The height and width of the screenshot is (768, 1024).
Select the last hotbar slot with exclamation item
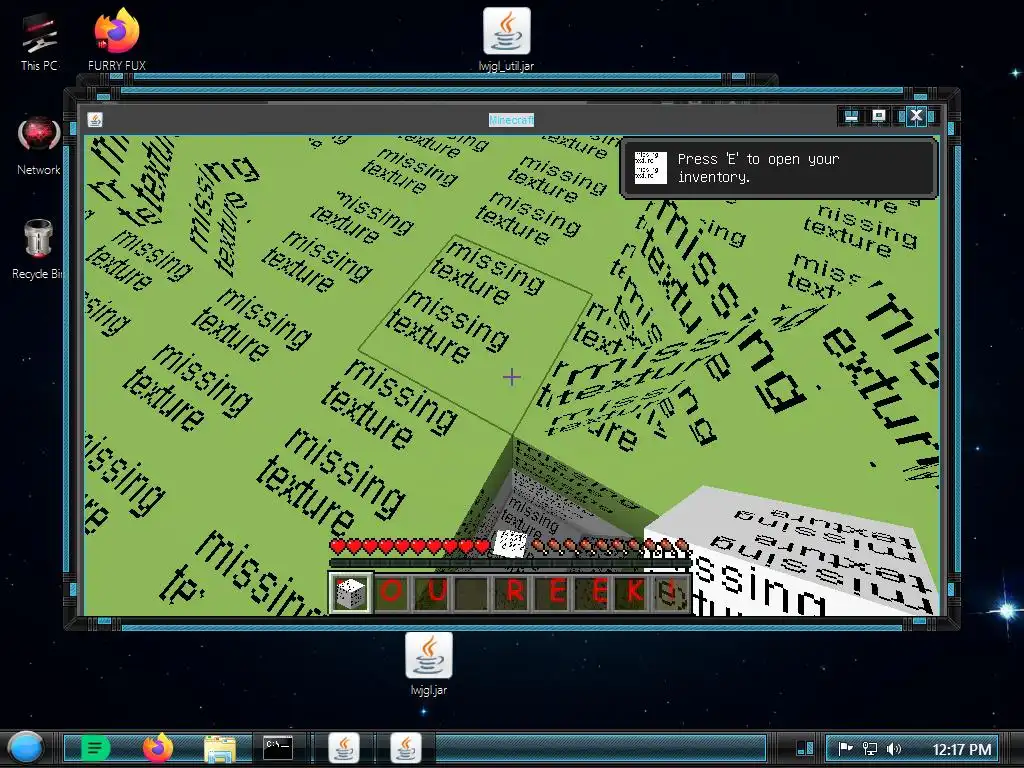(x=671, y=593)
